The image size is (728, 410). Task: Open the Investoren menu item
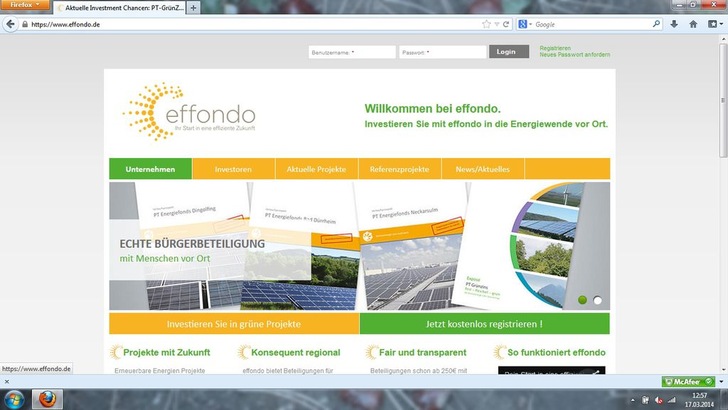click(234, 169)
